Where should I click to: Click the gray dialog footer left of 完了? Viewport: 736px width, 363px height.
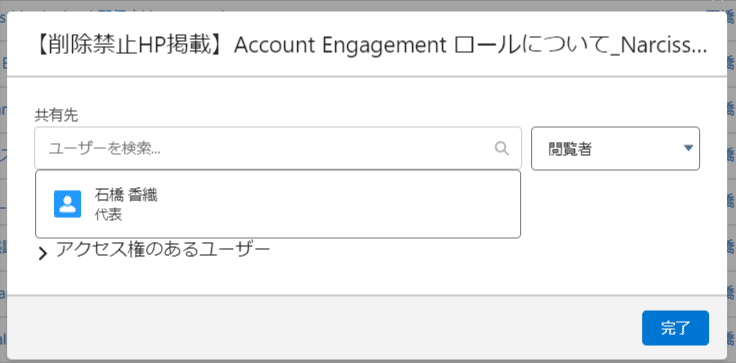[x=324, y=328]
